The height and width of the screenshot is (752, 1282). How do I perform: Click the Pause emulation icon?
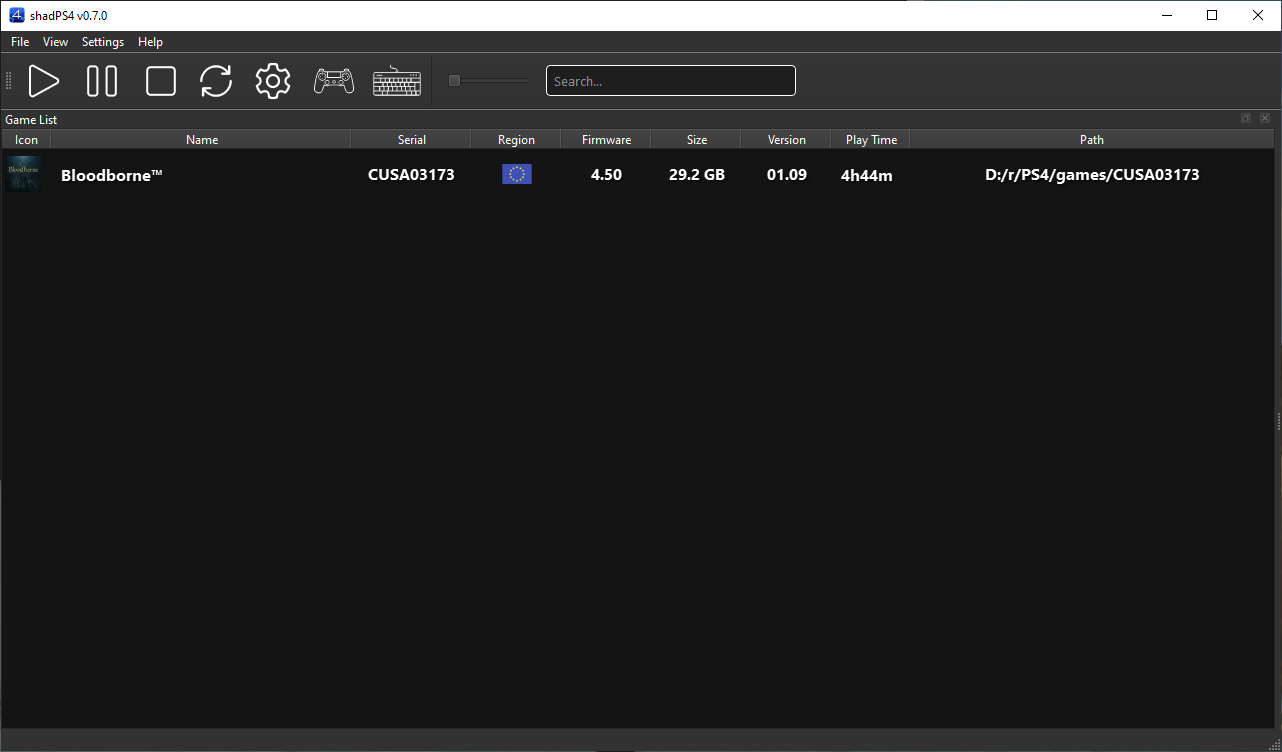pyautogui.click(x=102, y=81)
